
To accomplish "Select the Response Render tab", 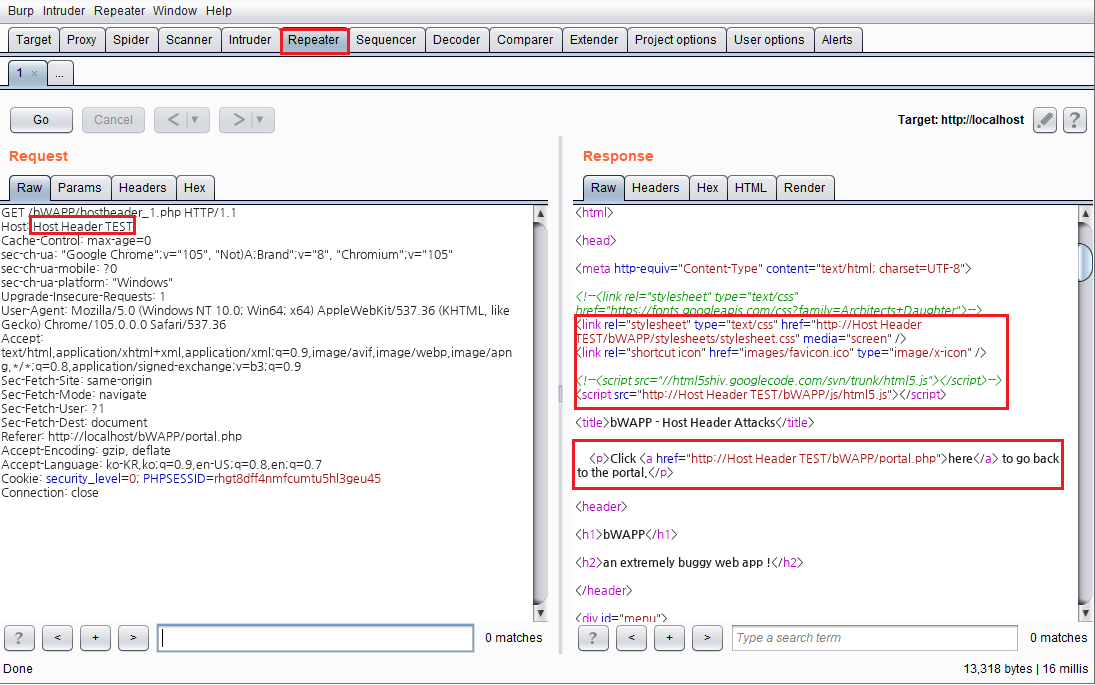I will 804,188.
